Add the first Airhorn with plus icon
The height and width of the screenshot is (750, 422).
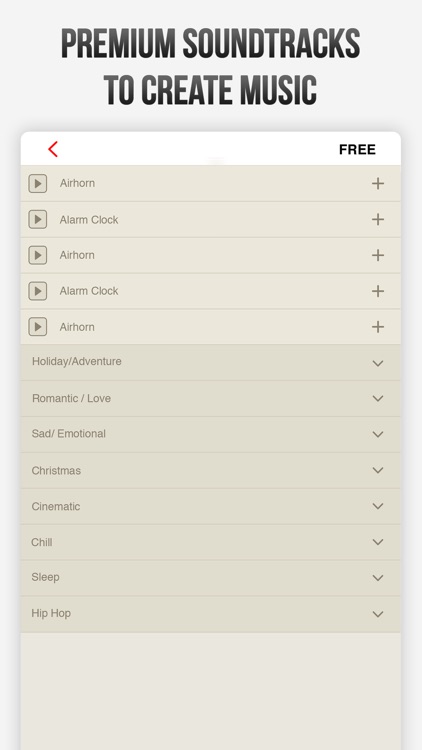pos(378,183)
